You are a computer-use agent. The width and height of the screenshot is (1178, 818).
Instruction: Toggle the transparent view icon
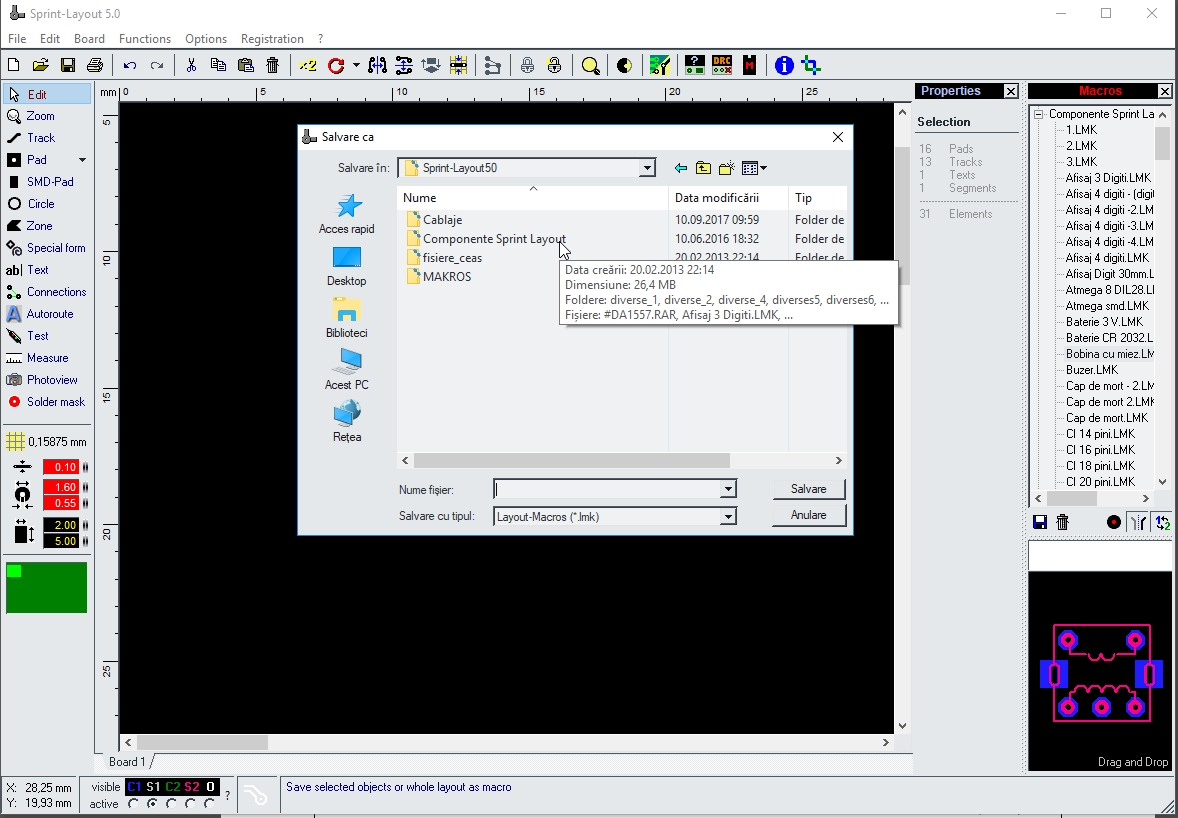tap(624, 65)
